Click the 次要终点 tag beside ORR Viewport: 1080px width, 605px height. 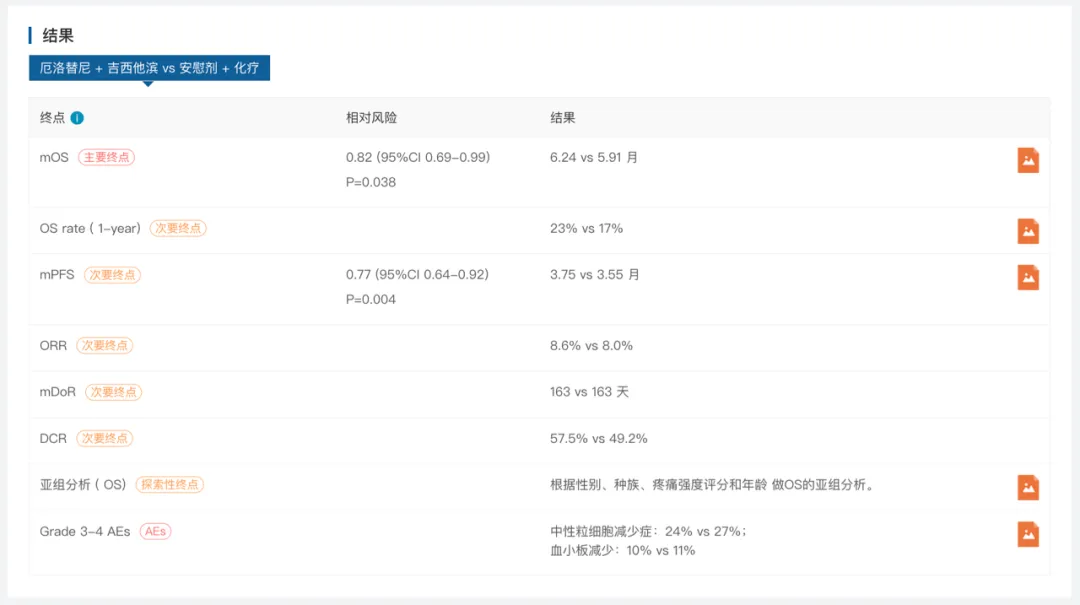(x=105, y=345)
